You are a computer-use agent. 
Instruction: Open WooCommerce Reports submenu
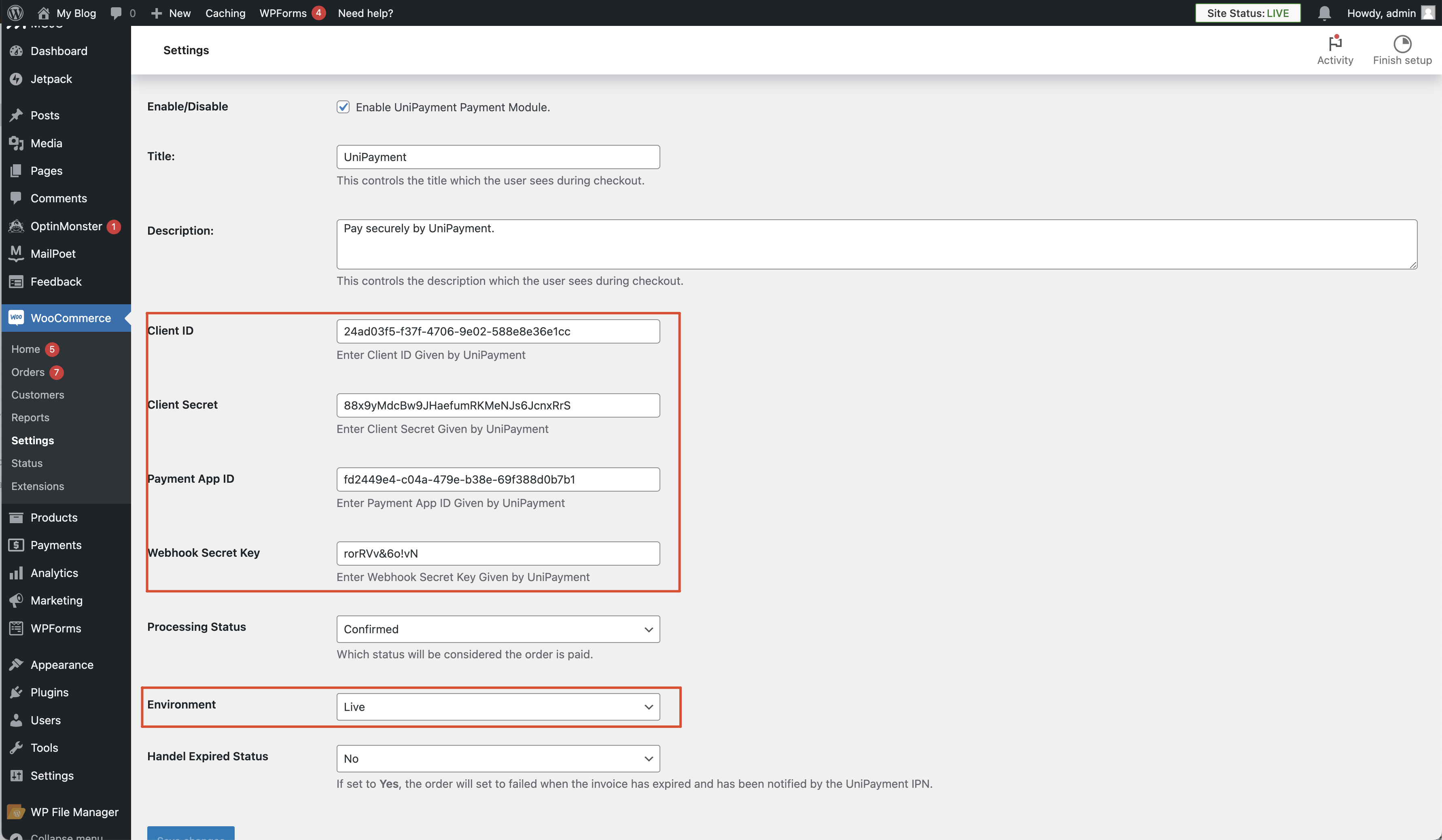click(x=30, y=418)
